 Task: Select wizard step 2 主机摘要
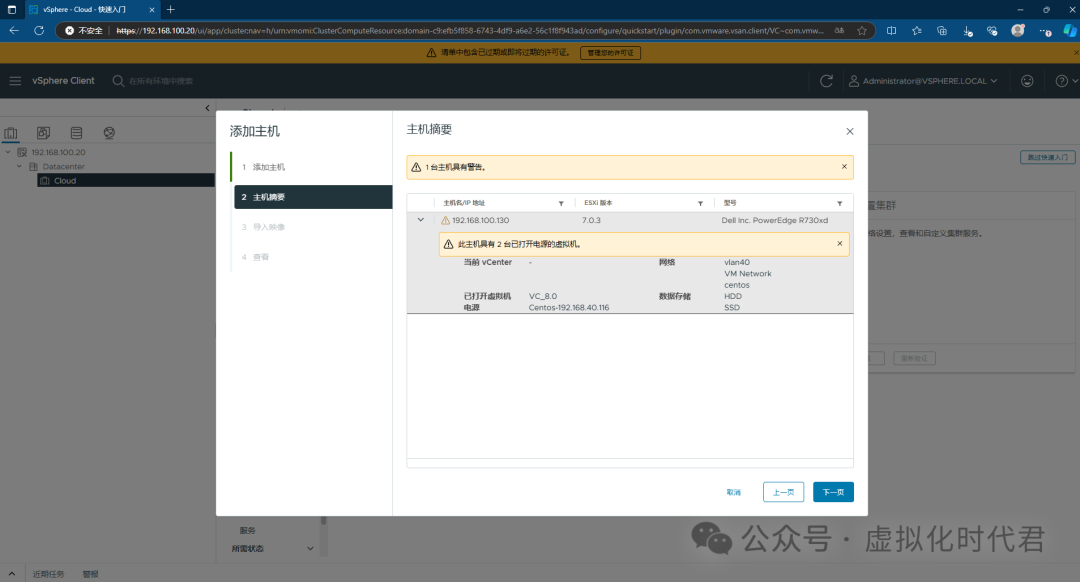coord(313,197)
